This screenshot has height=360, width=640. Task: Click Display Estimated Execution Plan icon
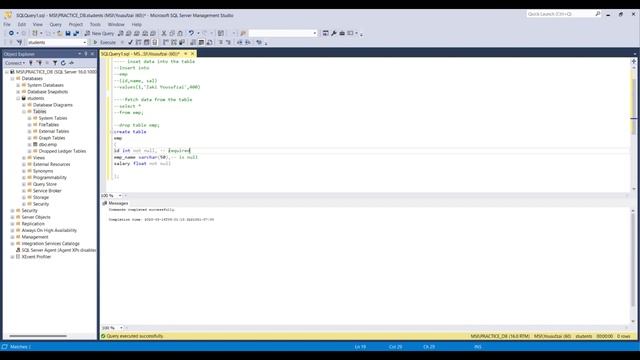[138, 42]
